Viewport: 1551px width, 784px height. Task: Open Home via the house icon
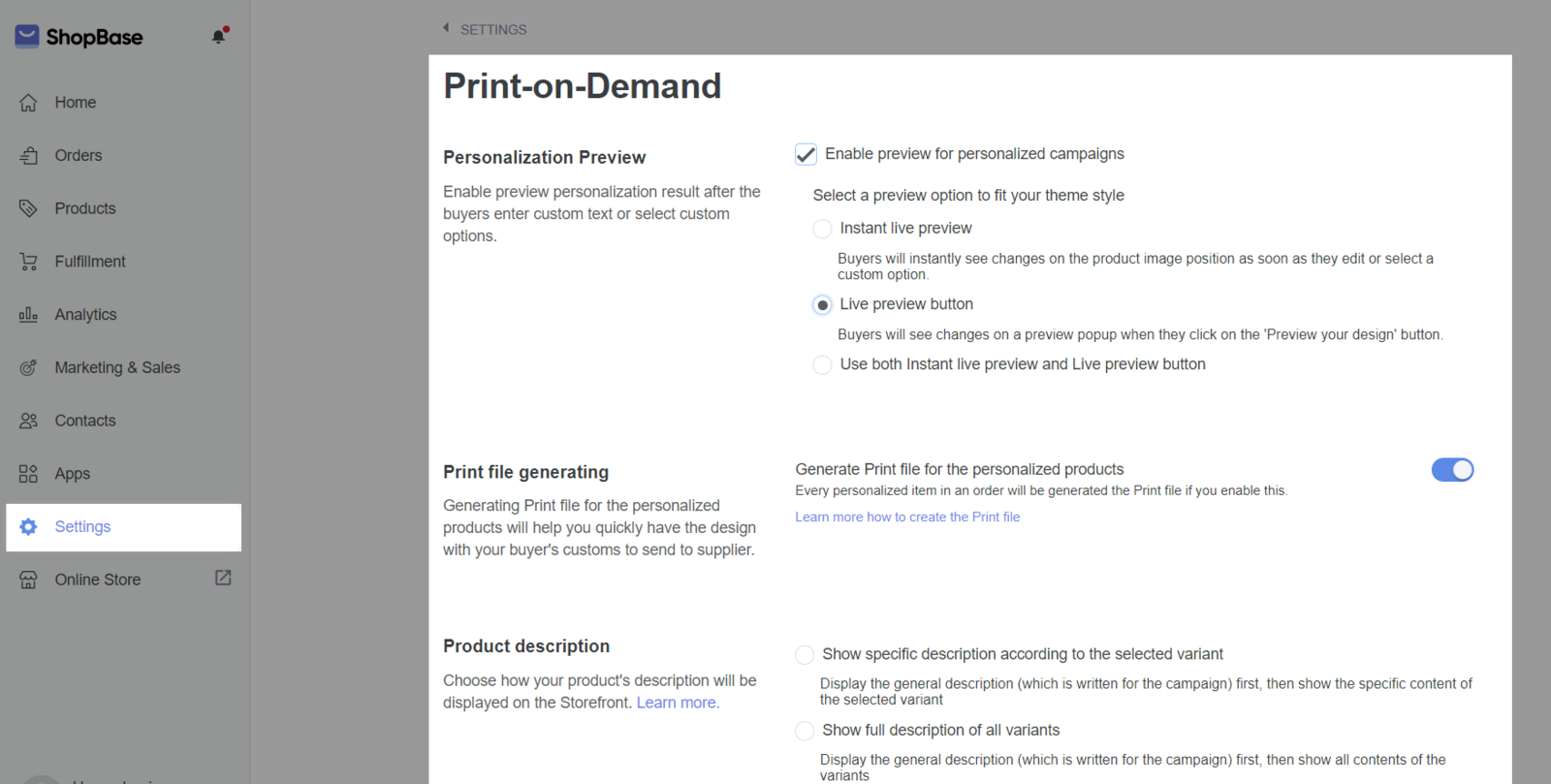click(x=28, y=103)
